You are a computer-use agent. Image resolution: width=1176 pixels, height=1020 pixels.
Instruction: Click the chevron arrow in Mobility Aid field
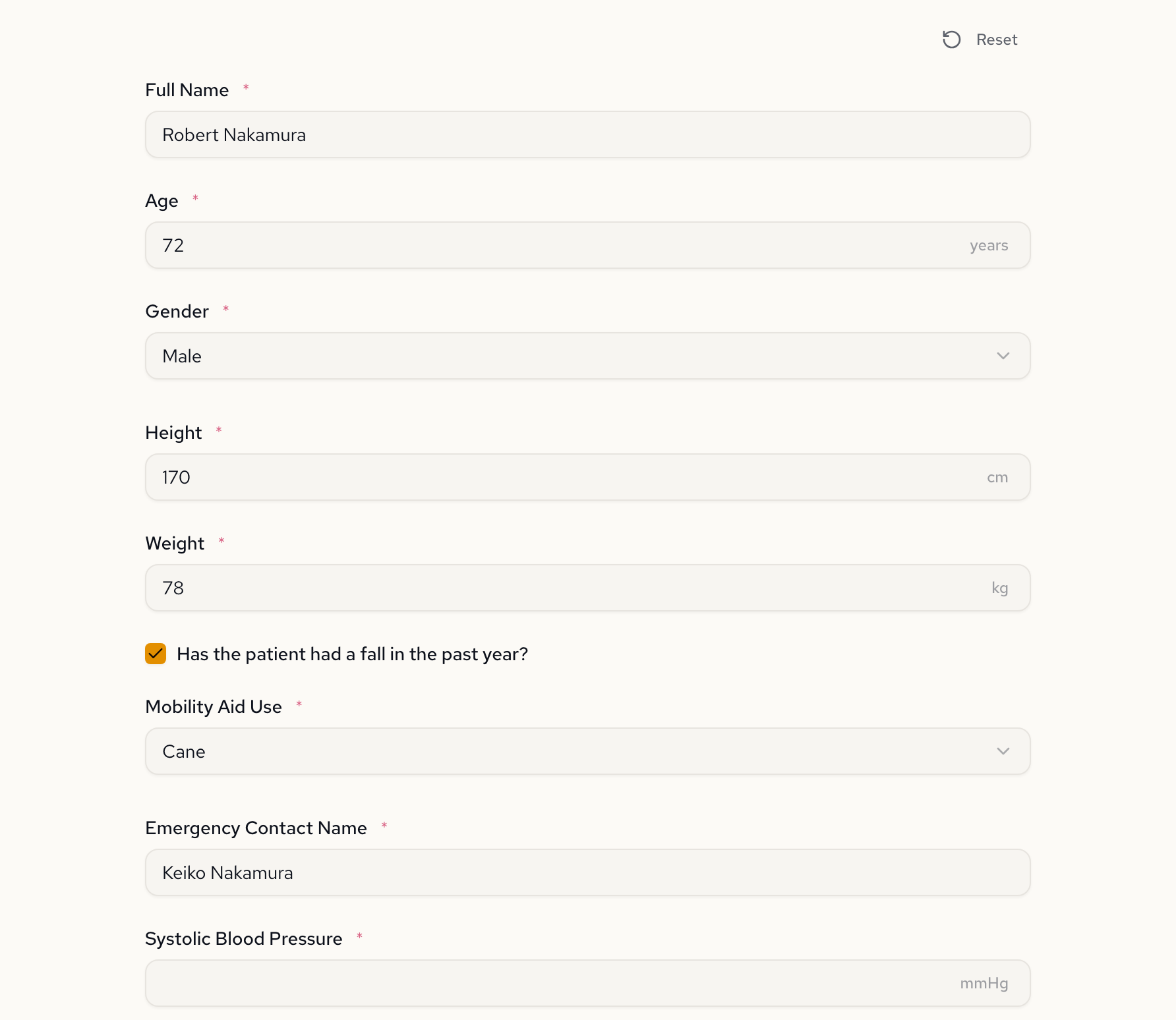click(x=1003, y=751)
